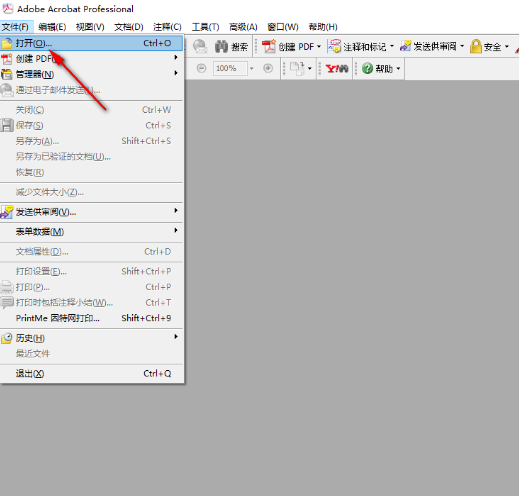Expand the 发送供审阅(V) submenu in the File menu

pos(91,212)
